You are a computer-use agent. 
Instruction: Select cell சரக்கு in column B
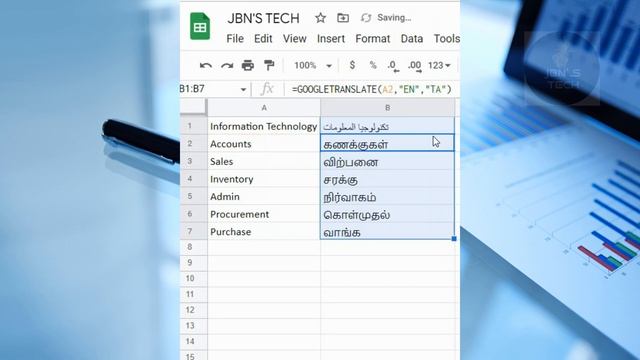coord(387,179)
